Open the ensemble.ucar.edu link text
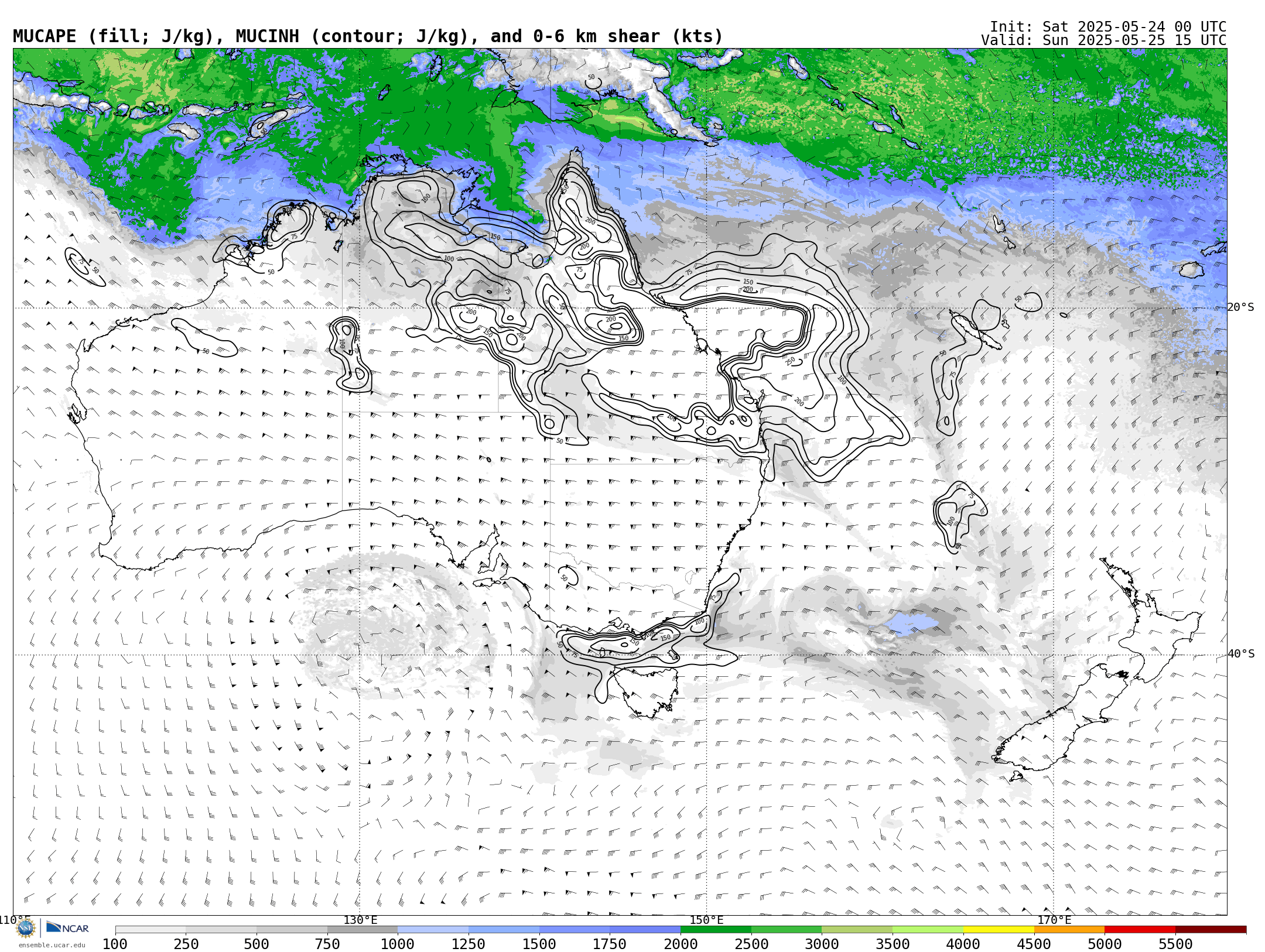 tap(52, 945)
